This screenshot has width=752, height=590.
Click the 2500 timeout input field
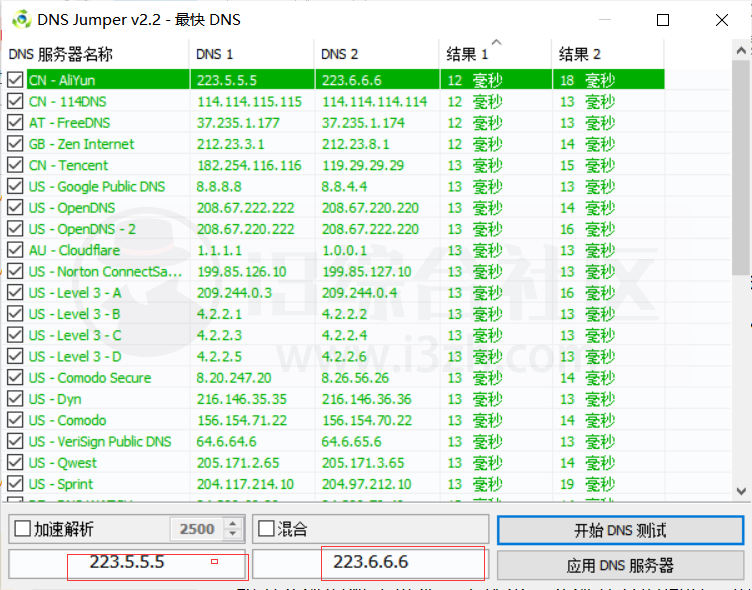(197, 529)
